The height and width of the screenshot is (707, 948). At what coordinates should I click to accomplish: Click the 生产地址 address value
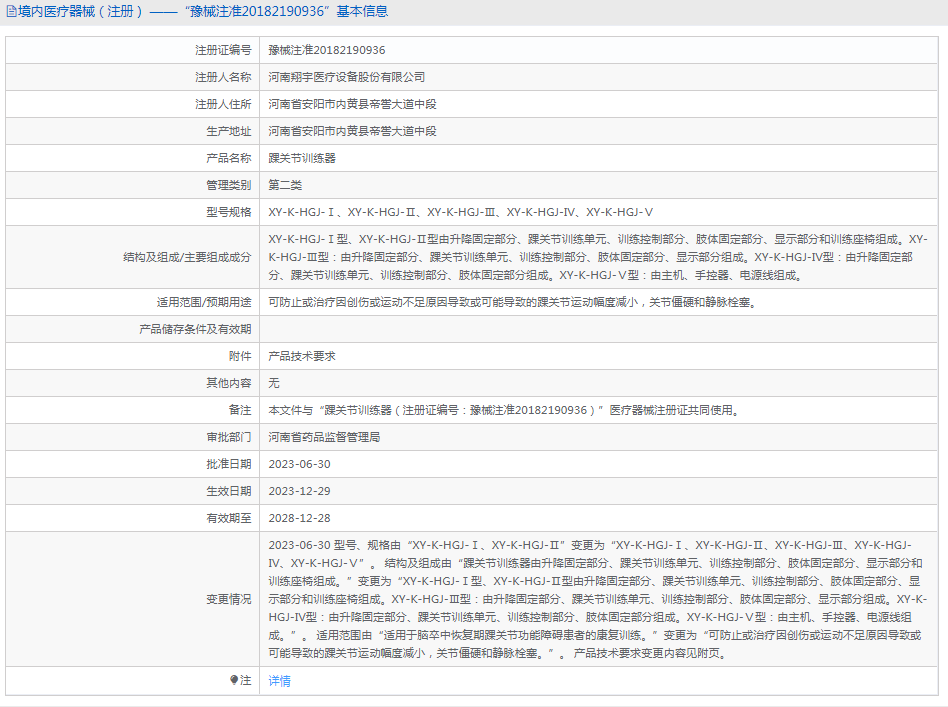[352, 131]
